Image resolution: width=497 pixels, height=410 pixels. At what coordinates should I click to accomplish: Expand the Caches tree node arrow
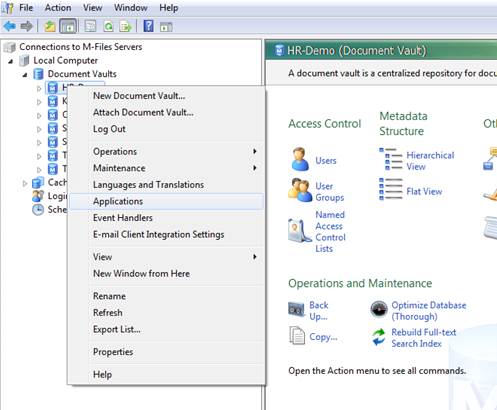pyautogui.click(x=25, y=183)
